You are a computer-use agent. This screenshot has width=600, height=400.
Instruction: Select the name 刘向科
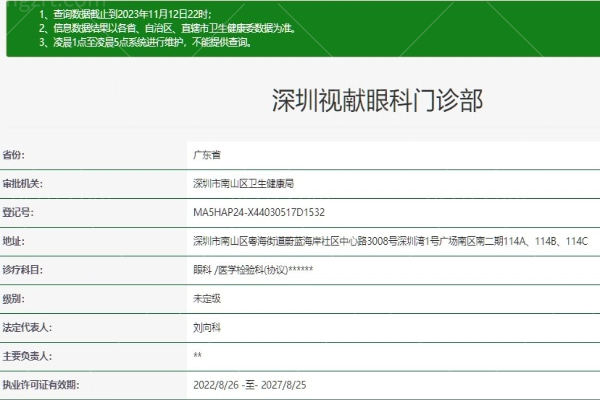(x=207, y=327)
